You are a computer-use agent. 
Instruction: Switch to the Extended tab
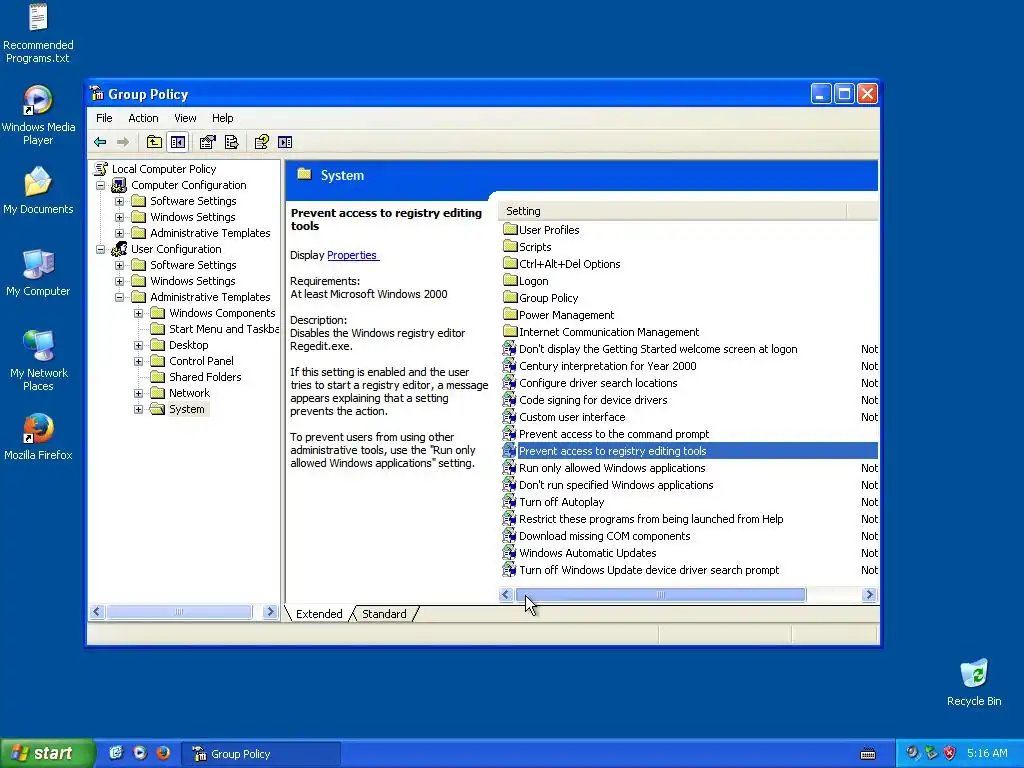(x=319, y=614)
